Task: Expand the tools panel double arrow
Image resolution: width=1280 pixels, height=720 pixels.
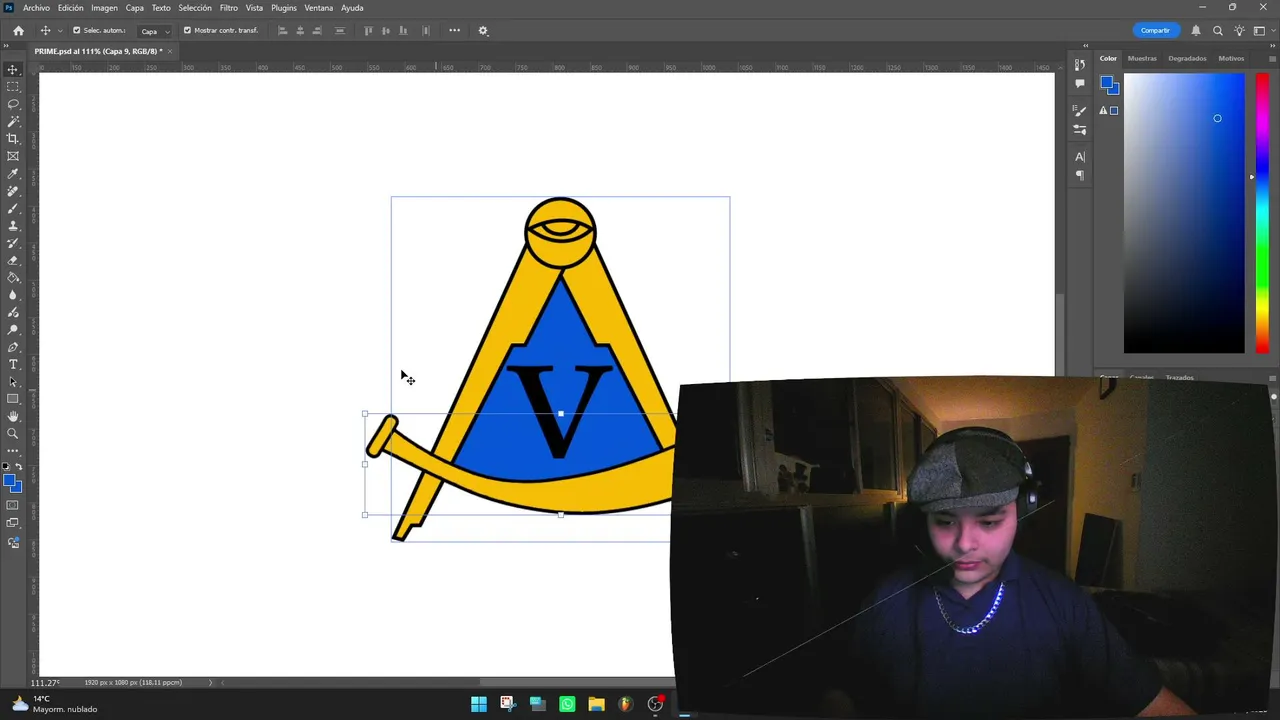Action: click(x=8, y=46)
